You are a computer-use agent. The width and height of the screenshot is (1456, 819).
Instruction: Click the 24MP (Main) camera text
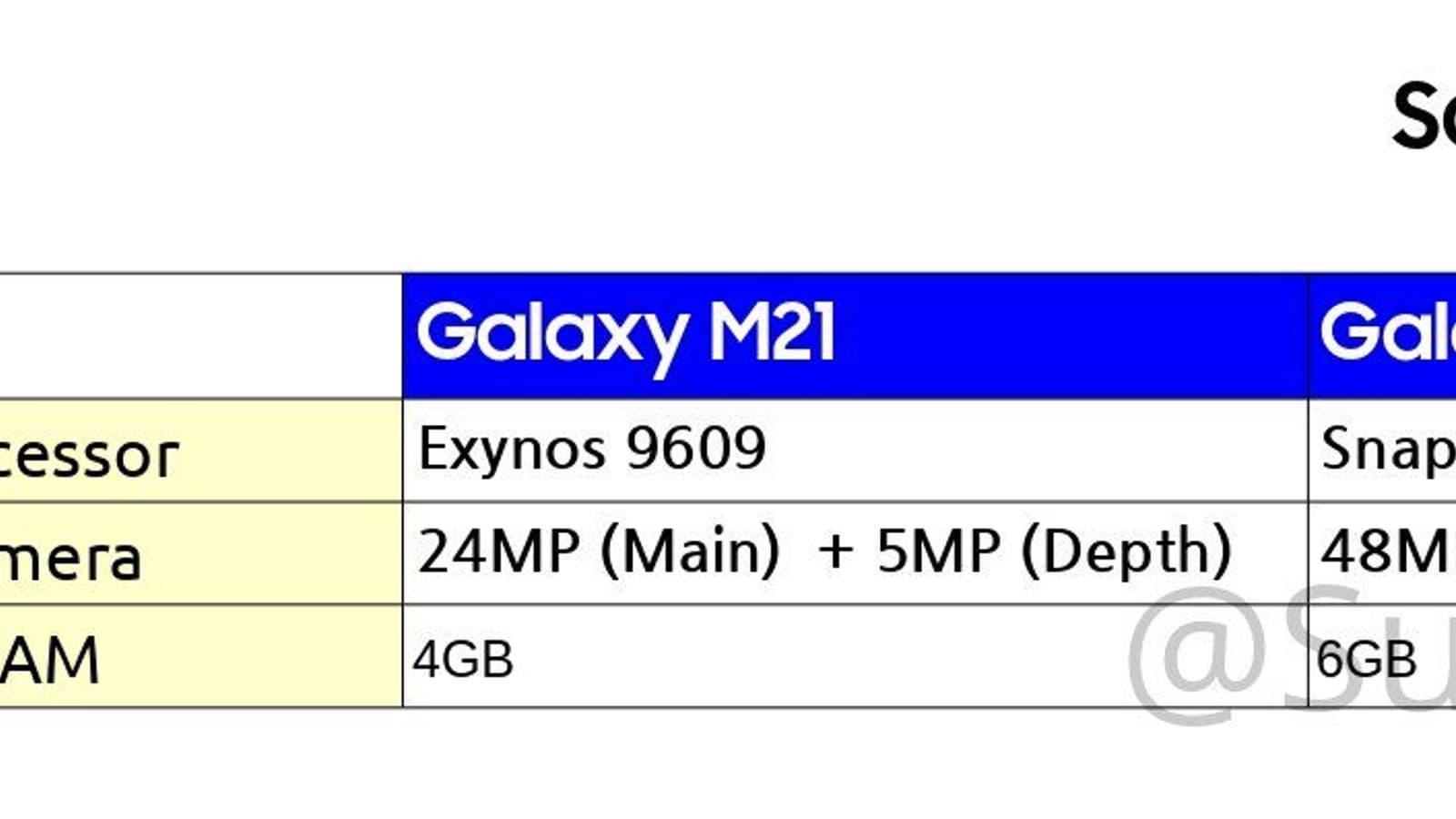tap(598, 551)
